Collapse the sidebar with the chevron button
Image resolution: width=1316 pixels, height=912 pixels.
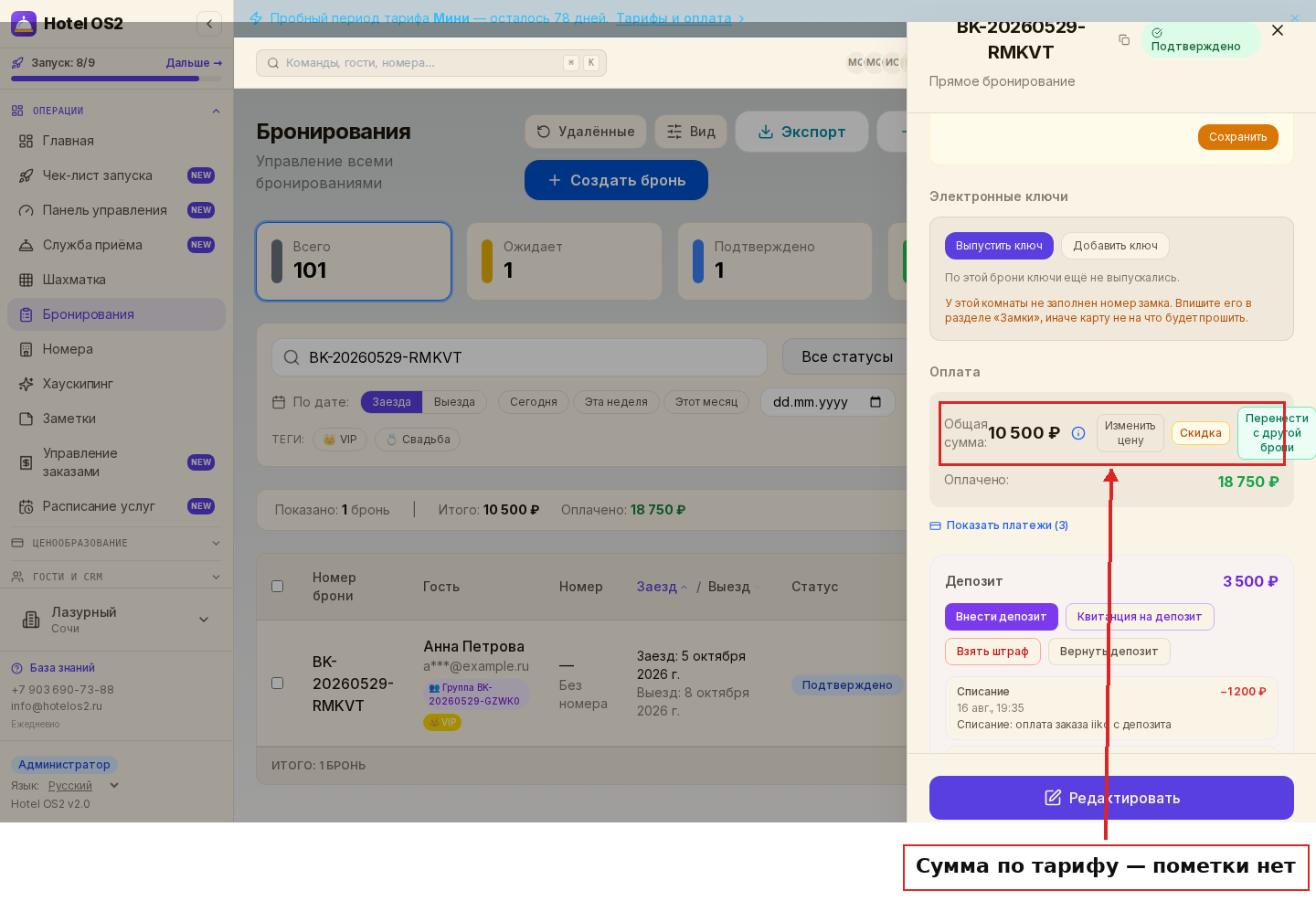[209, 24]
